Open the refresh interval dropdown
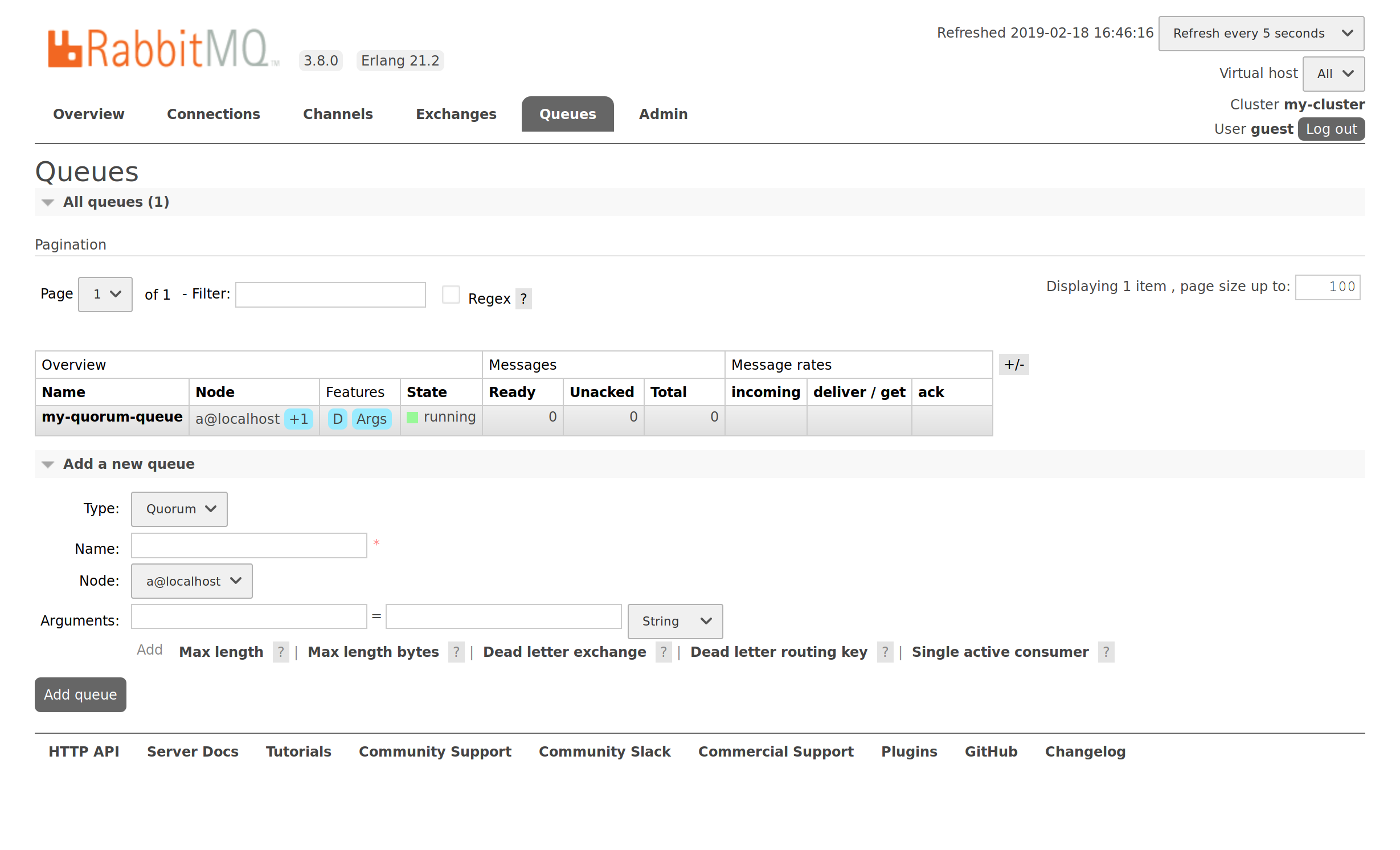Image resolution: width=1400 pixels, height=850 pixels. point(1260,34)
